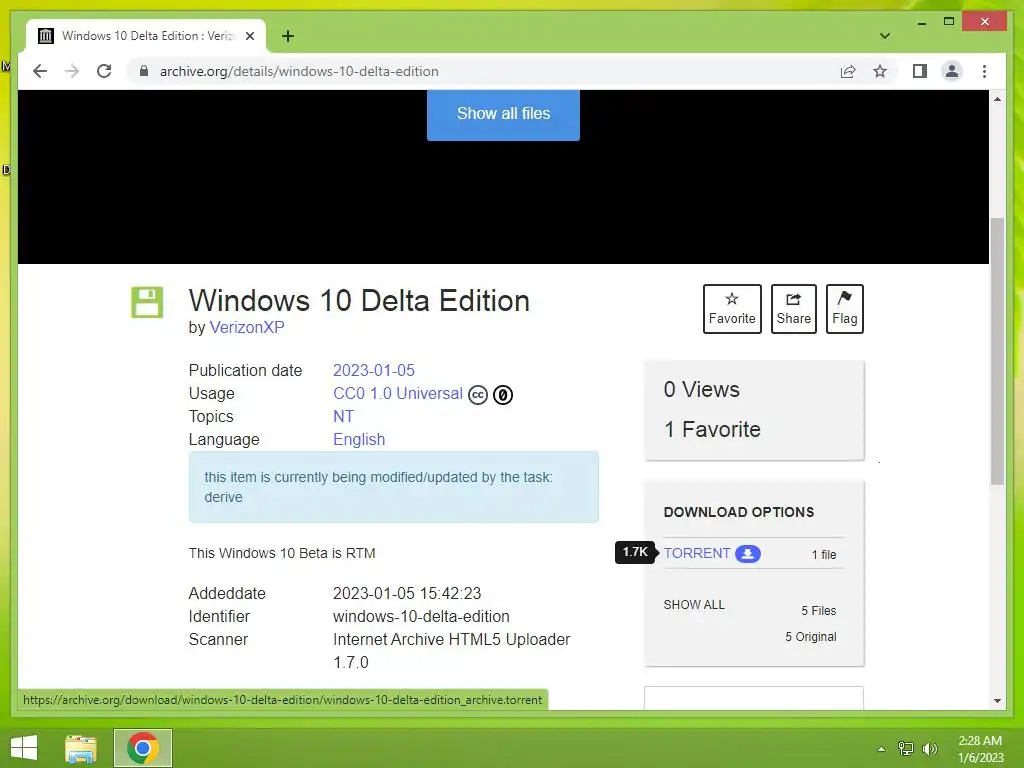The image size is (1024, 768).
Task: Expand the tab search chevron
Action: [x=884, y=36]
